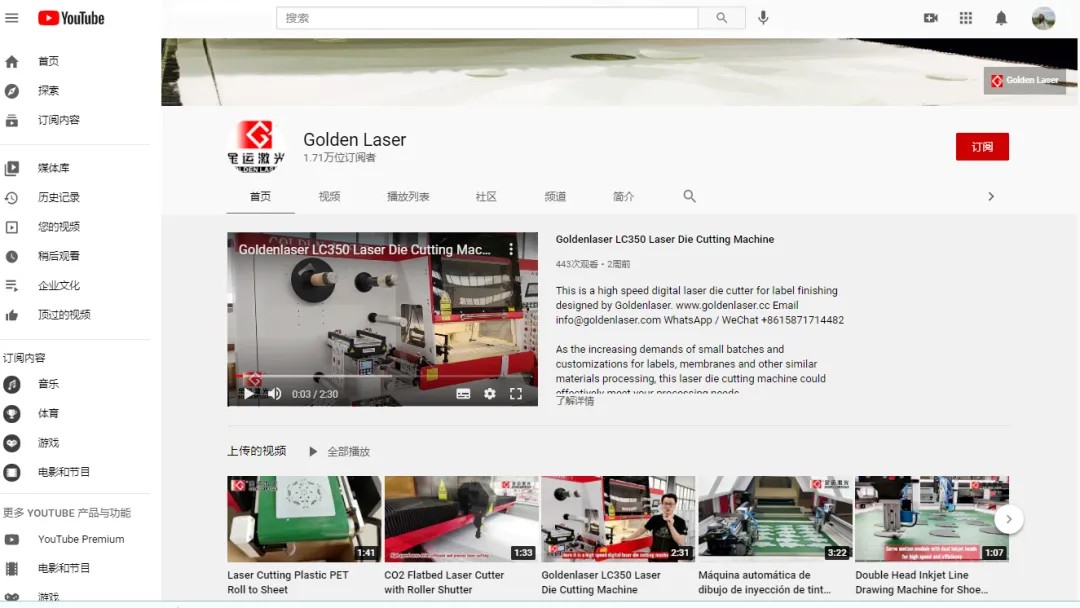
Task: Click the YouTube logo
Action: 71,18
